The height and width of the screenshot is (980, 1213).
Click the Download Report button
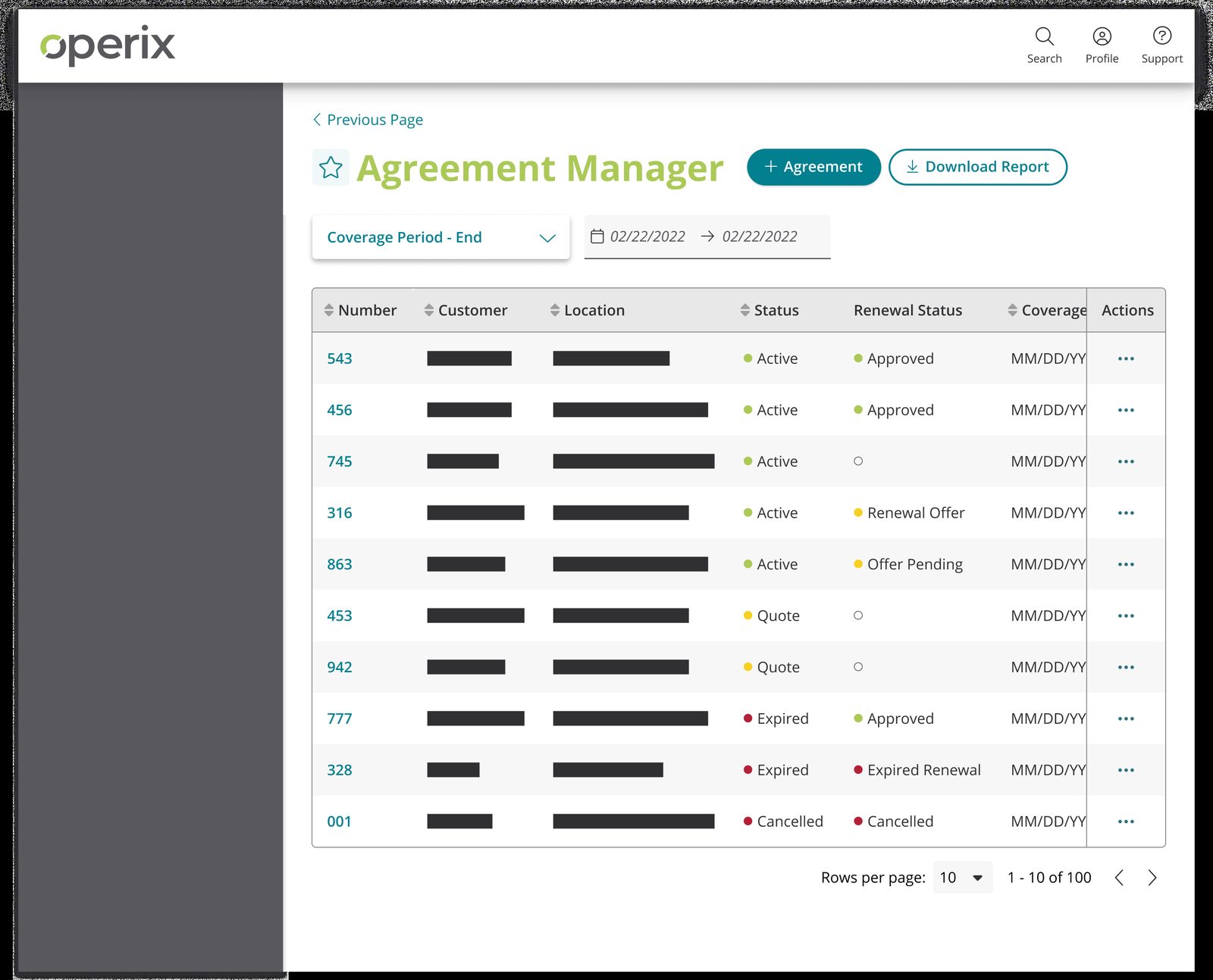[x=978, y=167]
